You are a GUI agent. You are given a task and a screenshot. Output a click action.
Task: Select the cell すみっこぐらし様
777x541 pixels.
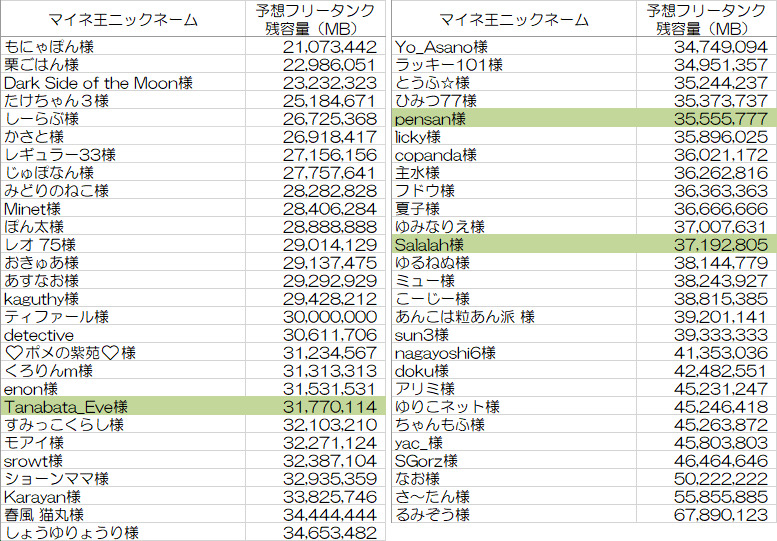coord(123,424)
